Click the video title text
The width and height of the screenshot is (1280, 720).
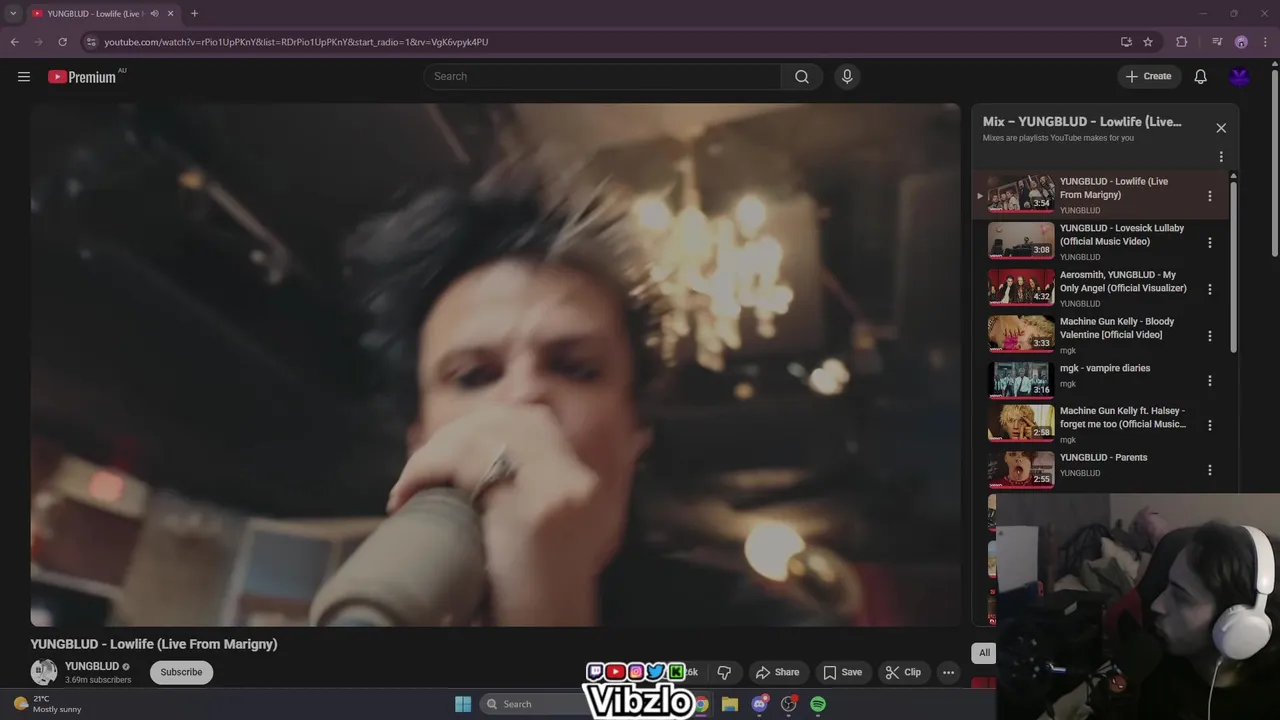[154, 644]
